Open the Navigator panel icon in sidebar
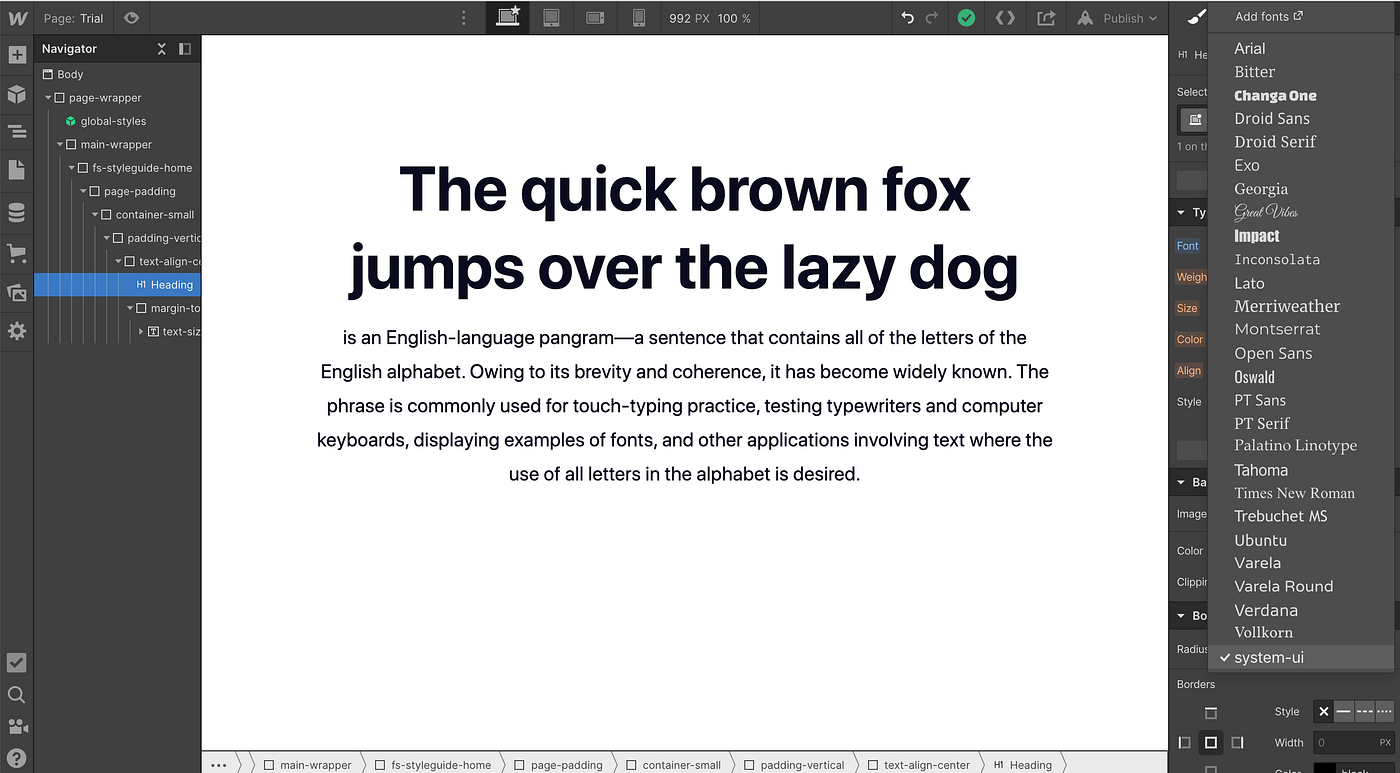Screen dimensions: 1400x773 17,132
